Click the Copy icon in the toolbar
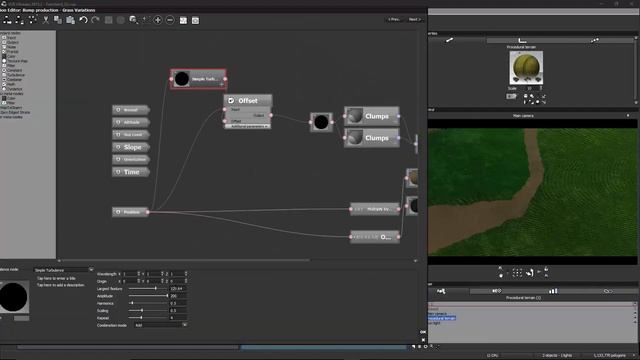Viewport: 640px width, 360px height. tap(58, 20)
